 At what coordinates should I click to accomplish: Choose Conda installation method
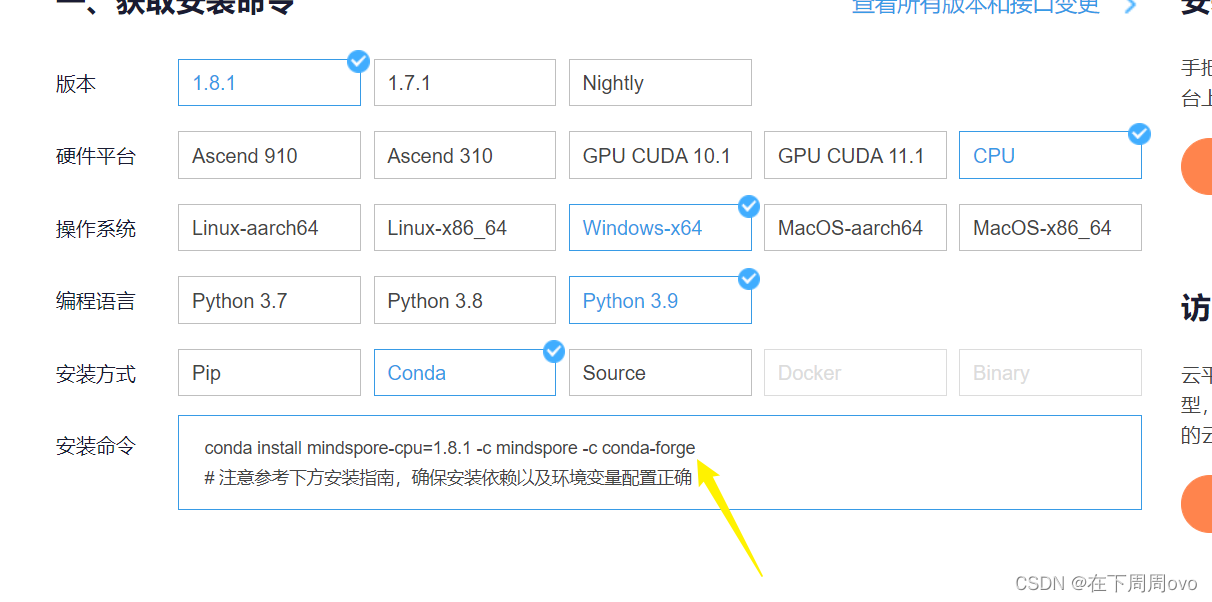pos(464,373)
